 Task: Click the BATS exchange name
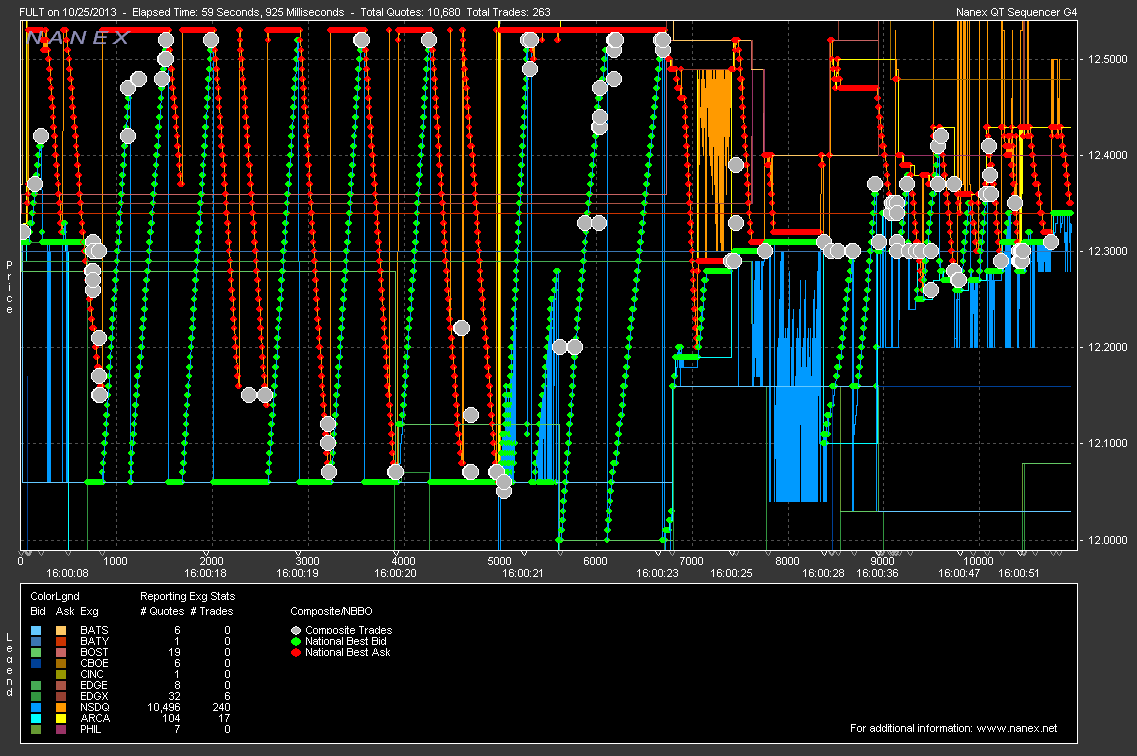[x=94, y=631]
